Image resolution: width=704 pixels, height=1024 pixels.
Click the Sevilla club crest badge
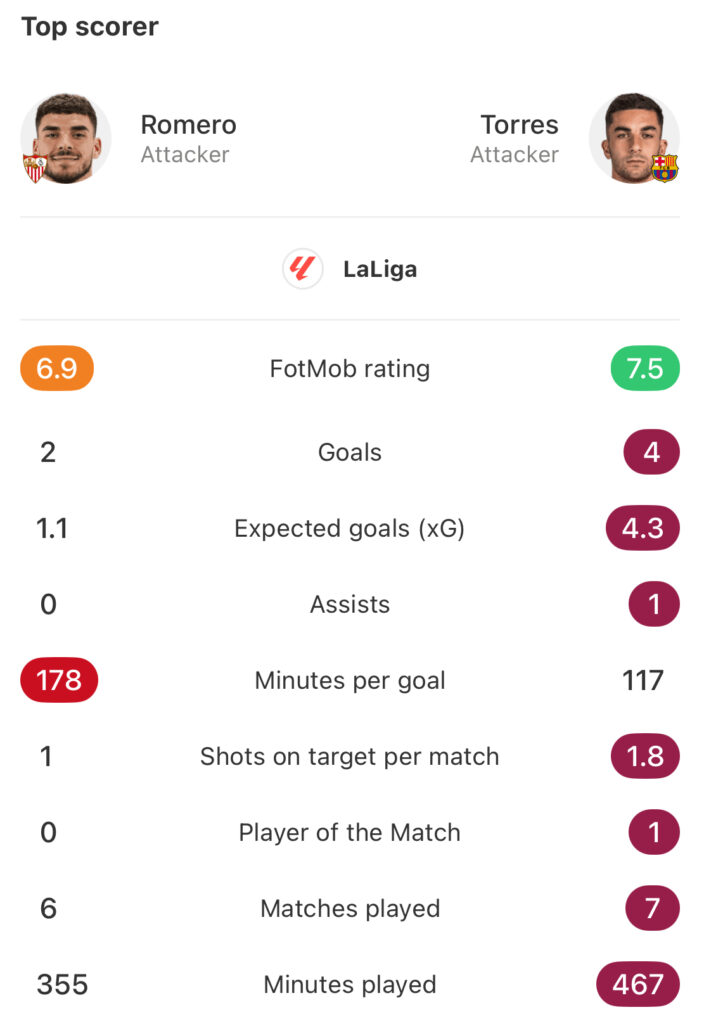[x=35, y=168]
